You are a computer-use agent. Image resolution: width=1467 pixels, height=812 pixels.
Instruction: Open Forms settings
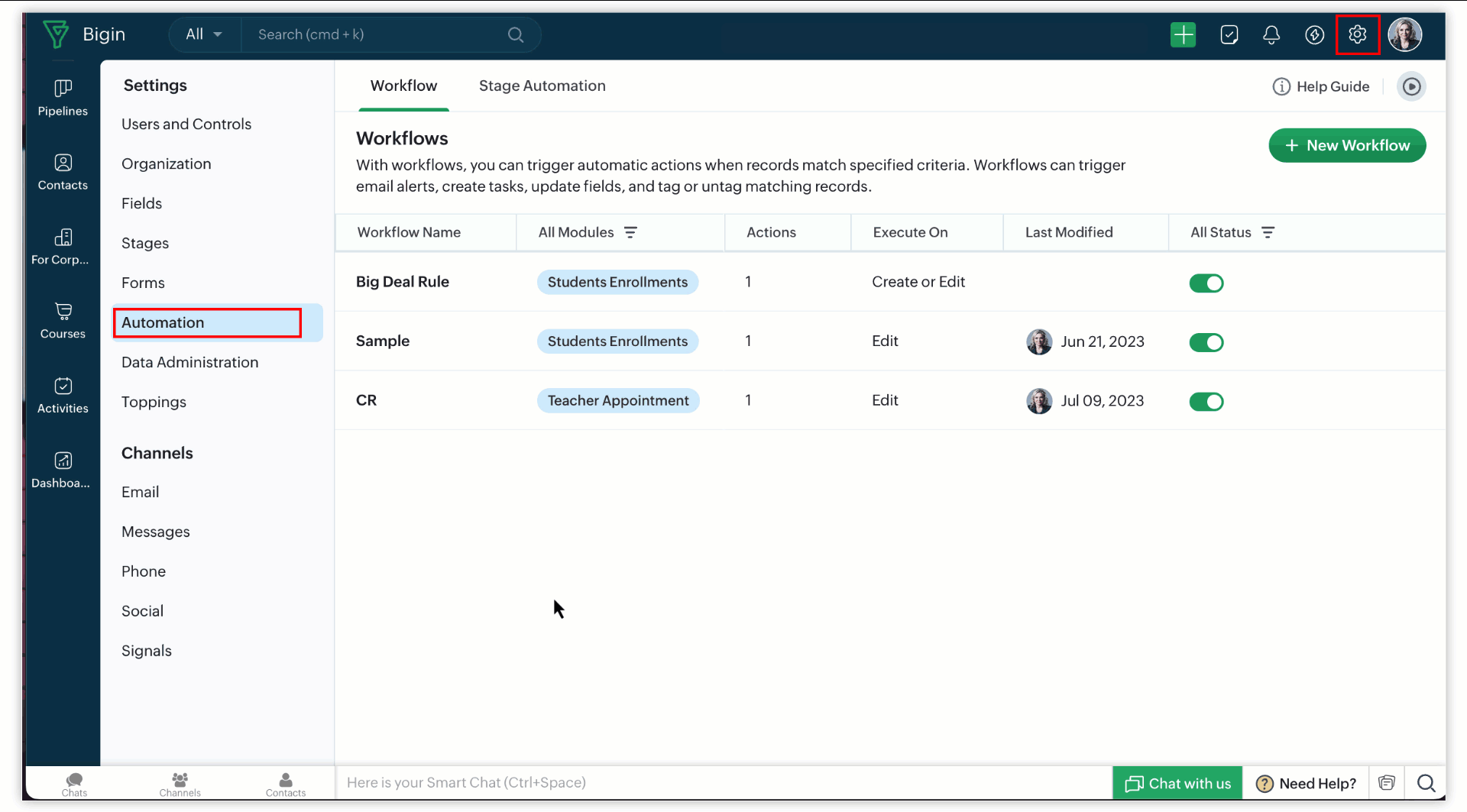coord(143,283)
